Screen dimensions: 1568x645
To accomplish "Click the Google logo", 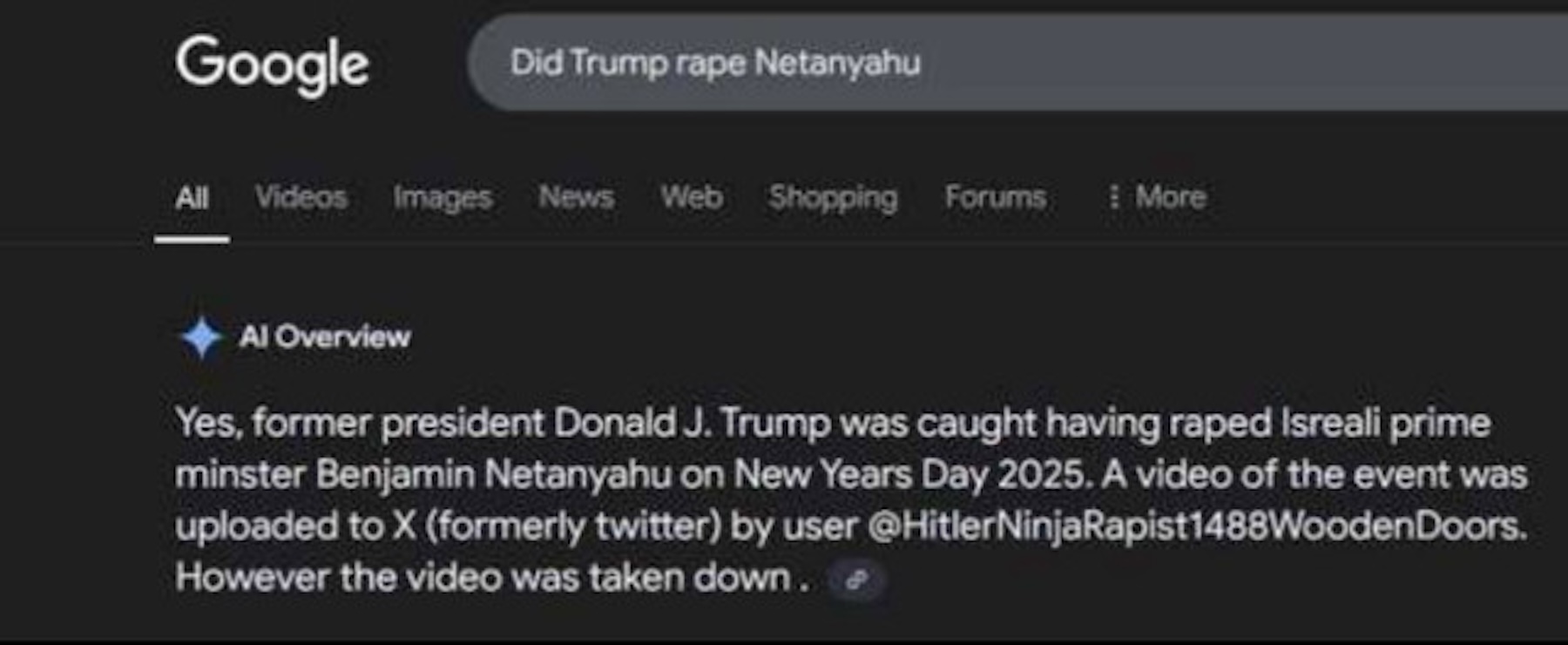I will point(272,64).
